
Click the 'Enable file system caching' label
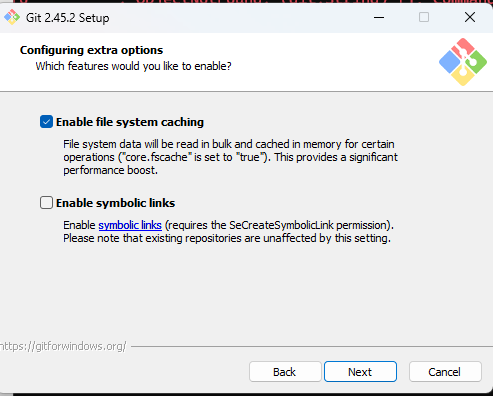(130, 122)
